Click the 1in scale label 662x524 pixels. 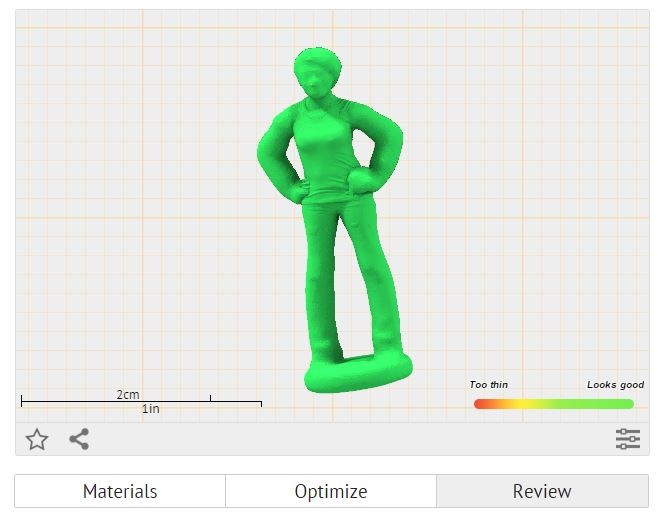[x=151, y=409]
